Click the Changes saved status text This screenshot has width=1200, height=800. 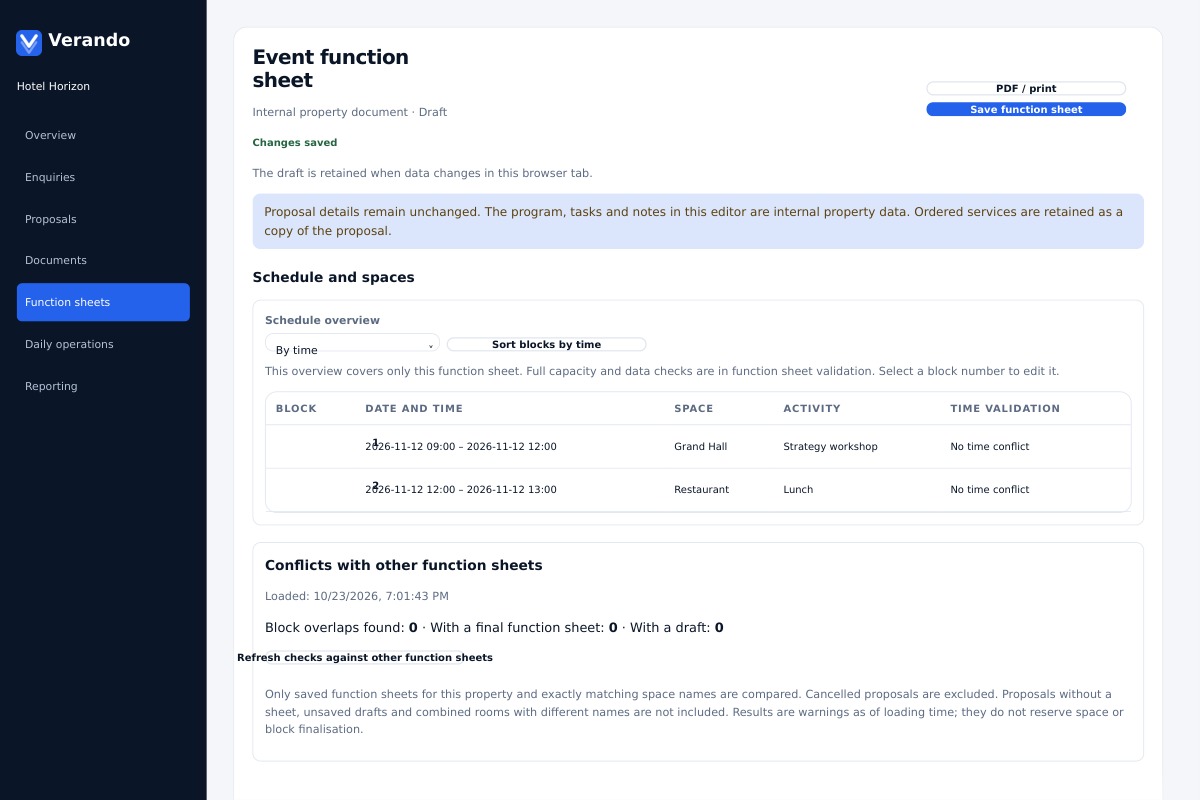(x=295, y=143)
